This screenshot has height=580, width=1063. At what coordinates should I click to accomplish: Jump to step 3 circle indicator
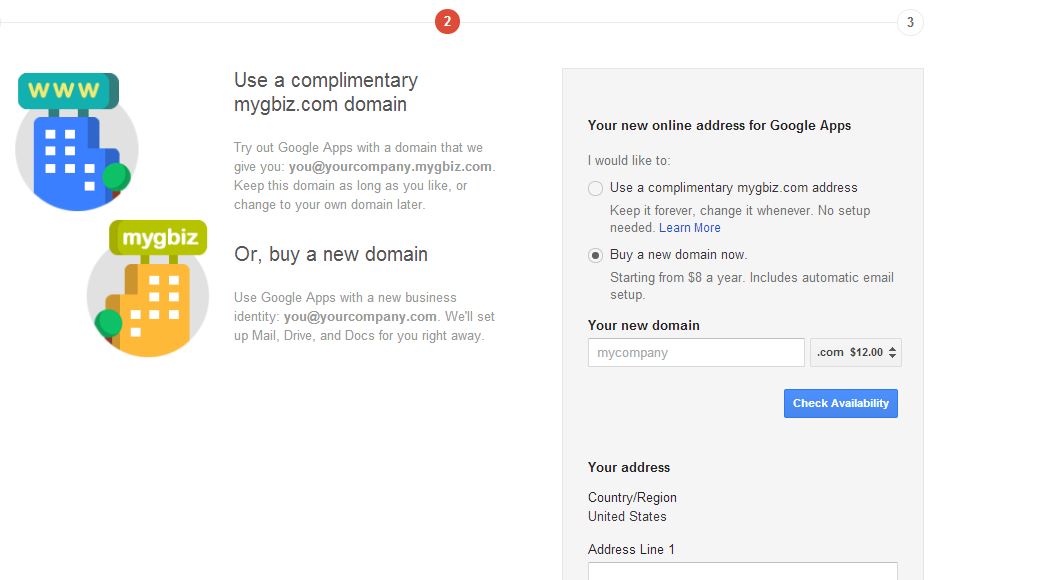coord(910,22)
